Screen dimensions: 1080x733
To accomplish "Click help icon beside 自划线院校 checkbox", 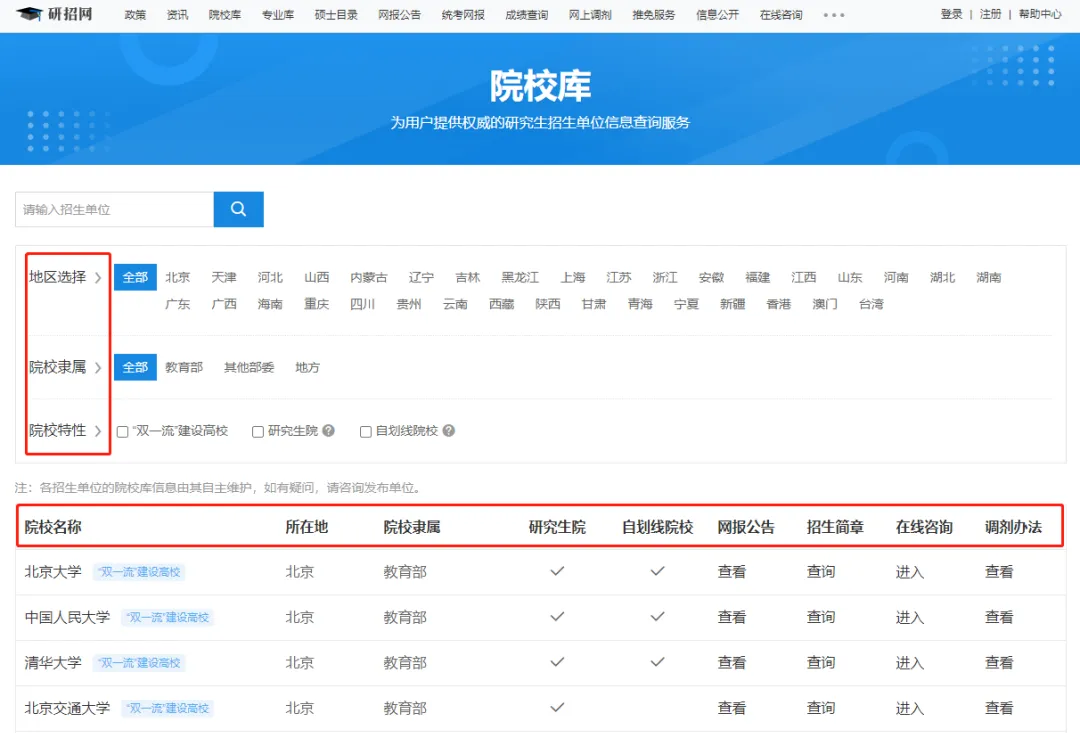I will pyautogui.click(x=448, y=431).
